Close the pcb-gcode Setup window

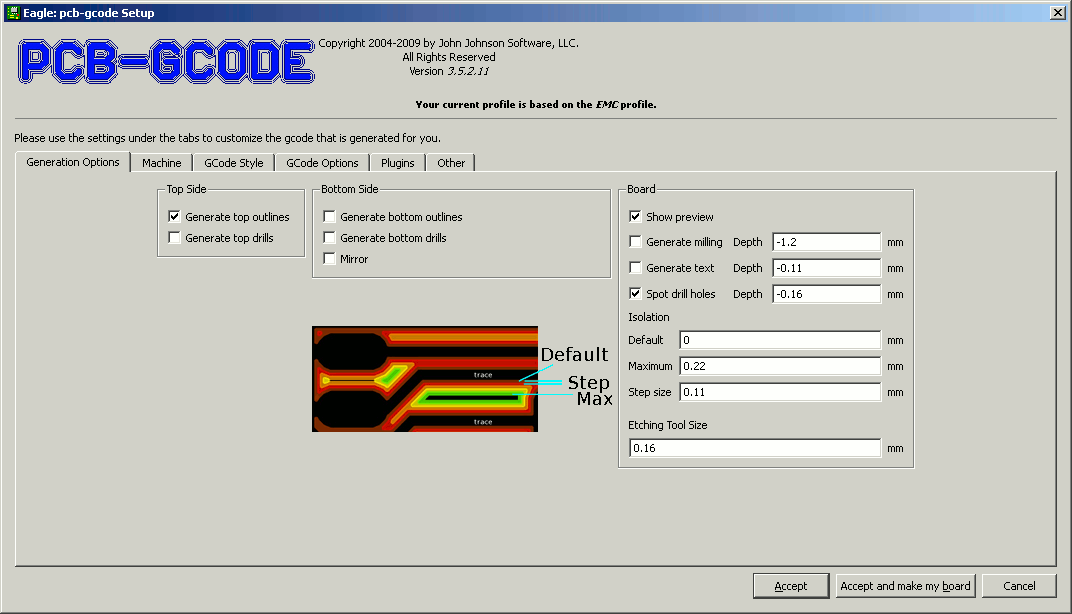pyautogui.click(x=1057, y=12)
